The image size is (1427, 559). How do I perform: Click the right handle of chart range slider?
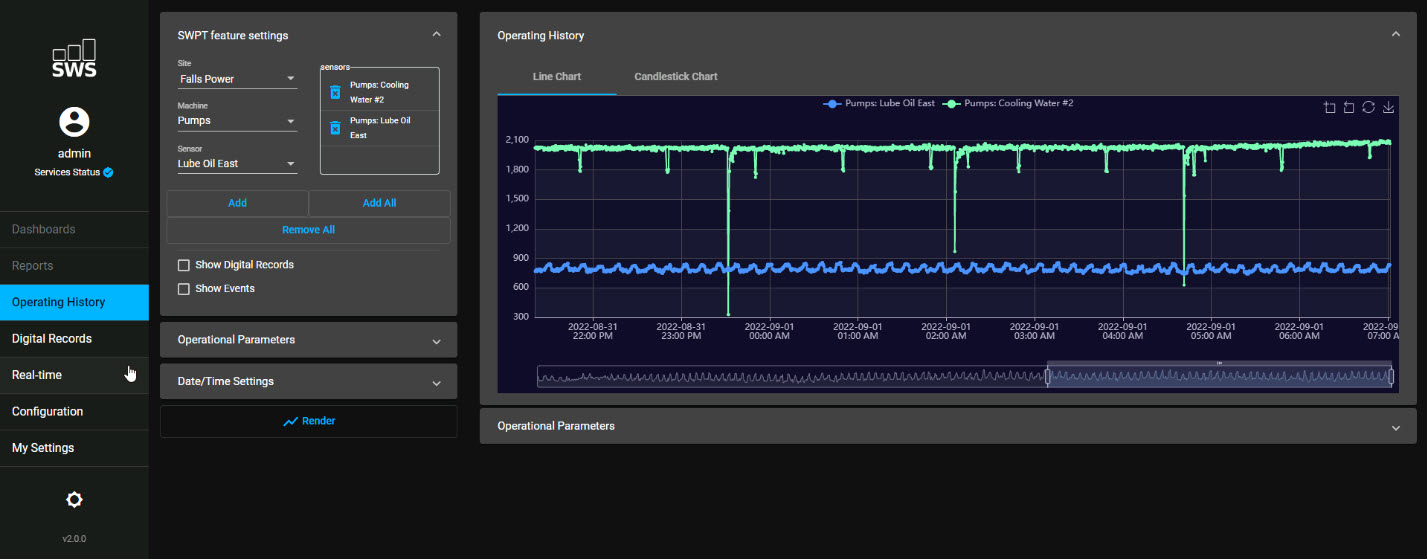click(x=1392, y=376)
